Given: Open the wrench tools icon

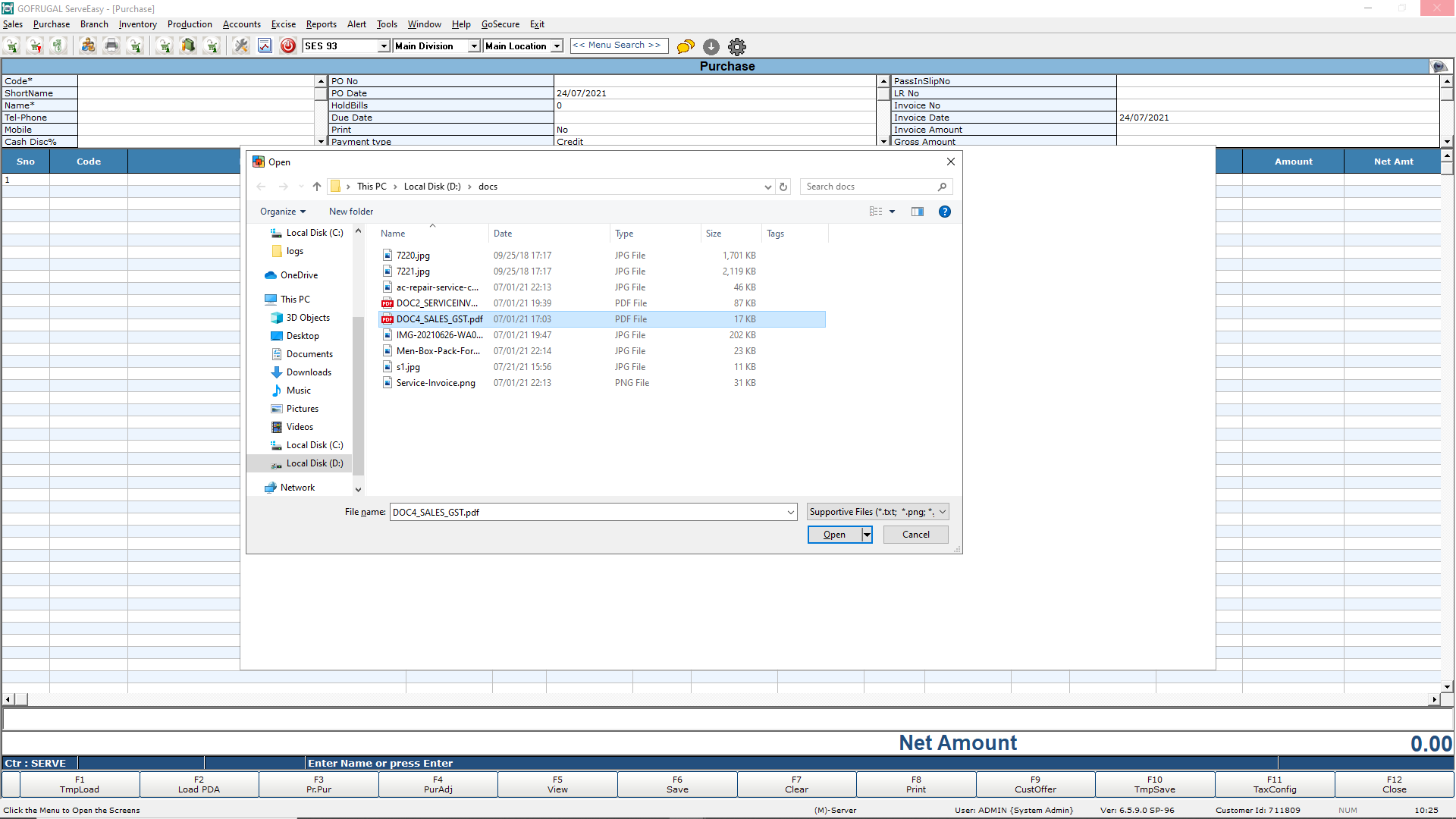Looking at the screenshot, I should coord(241,46).
